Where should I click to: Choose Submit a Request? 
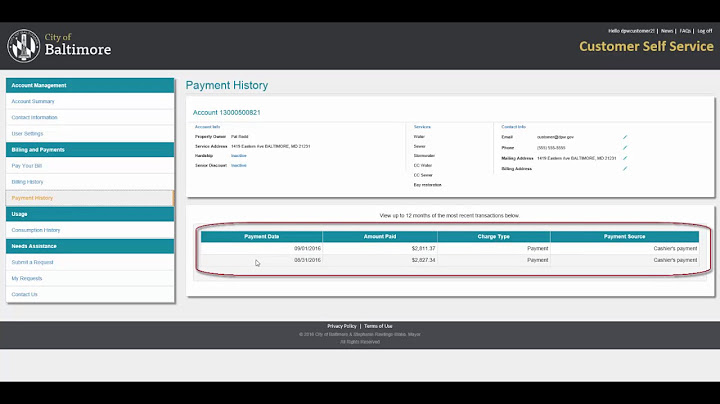pos(32,262)
